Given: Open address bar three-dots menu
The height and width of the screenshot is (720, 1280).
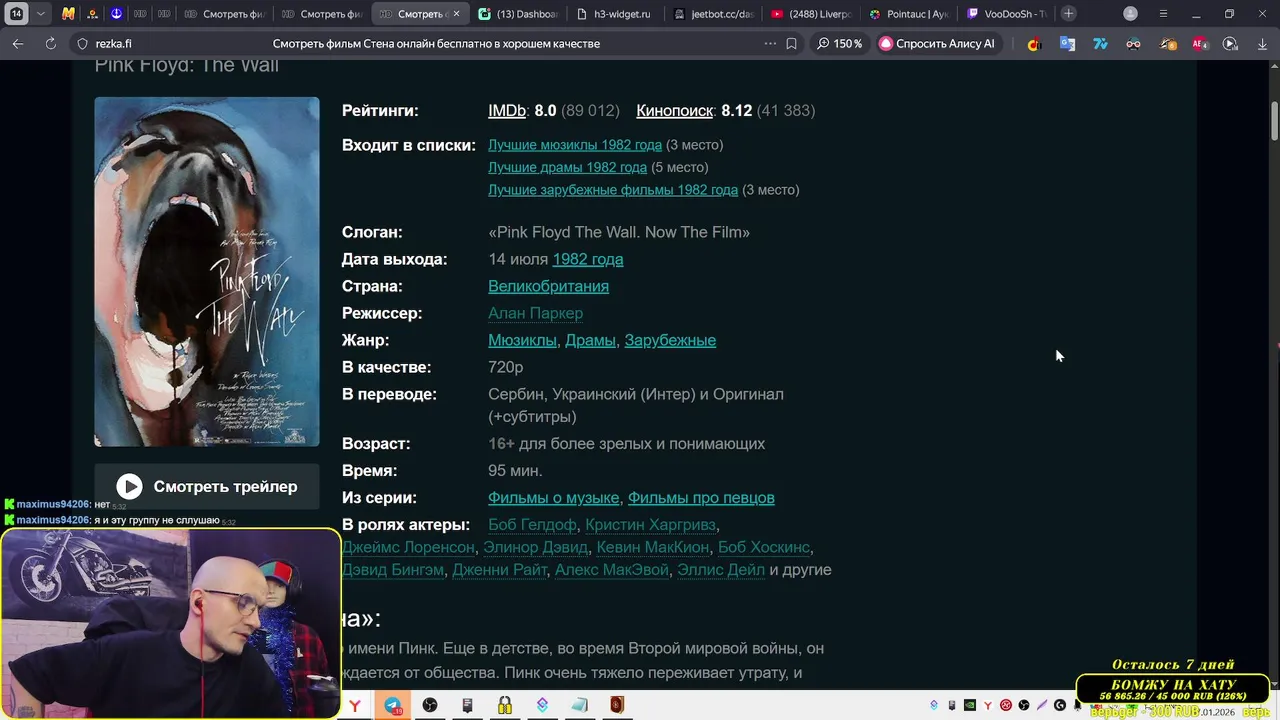Looking at the screenshot, I should (770, 44).
